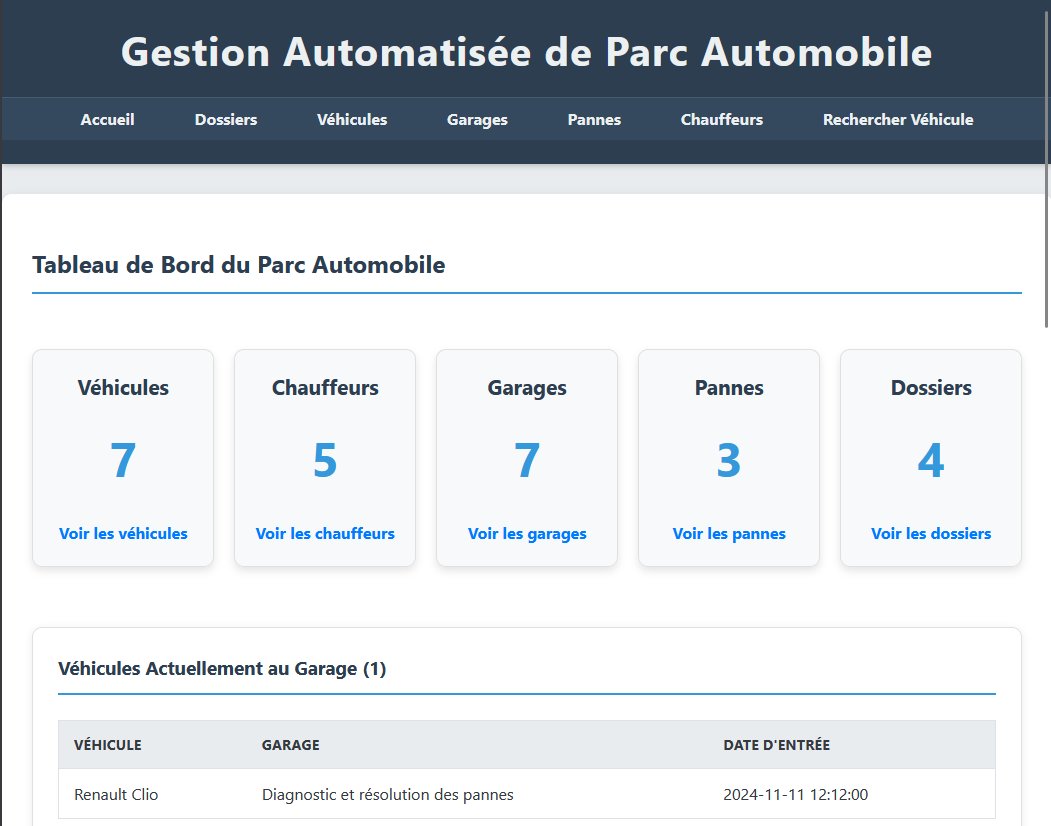Go to Dossiers in navigation bar
The height and width of the screenshot is (826, 1051).
point(226,120)
